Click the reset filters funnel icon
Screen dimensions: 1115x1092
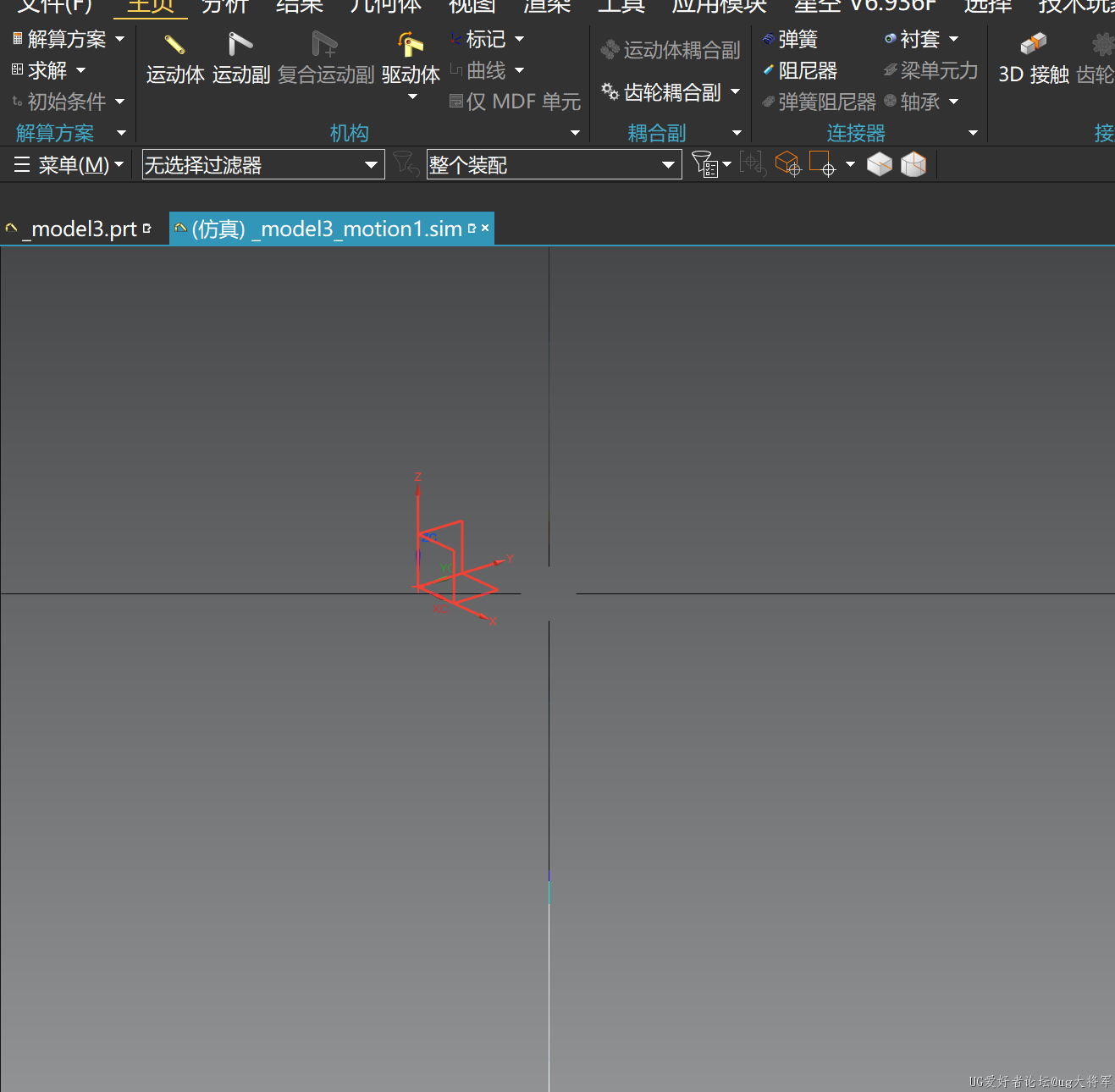[x=406, y=163]
